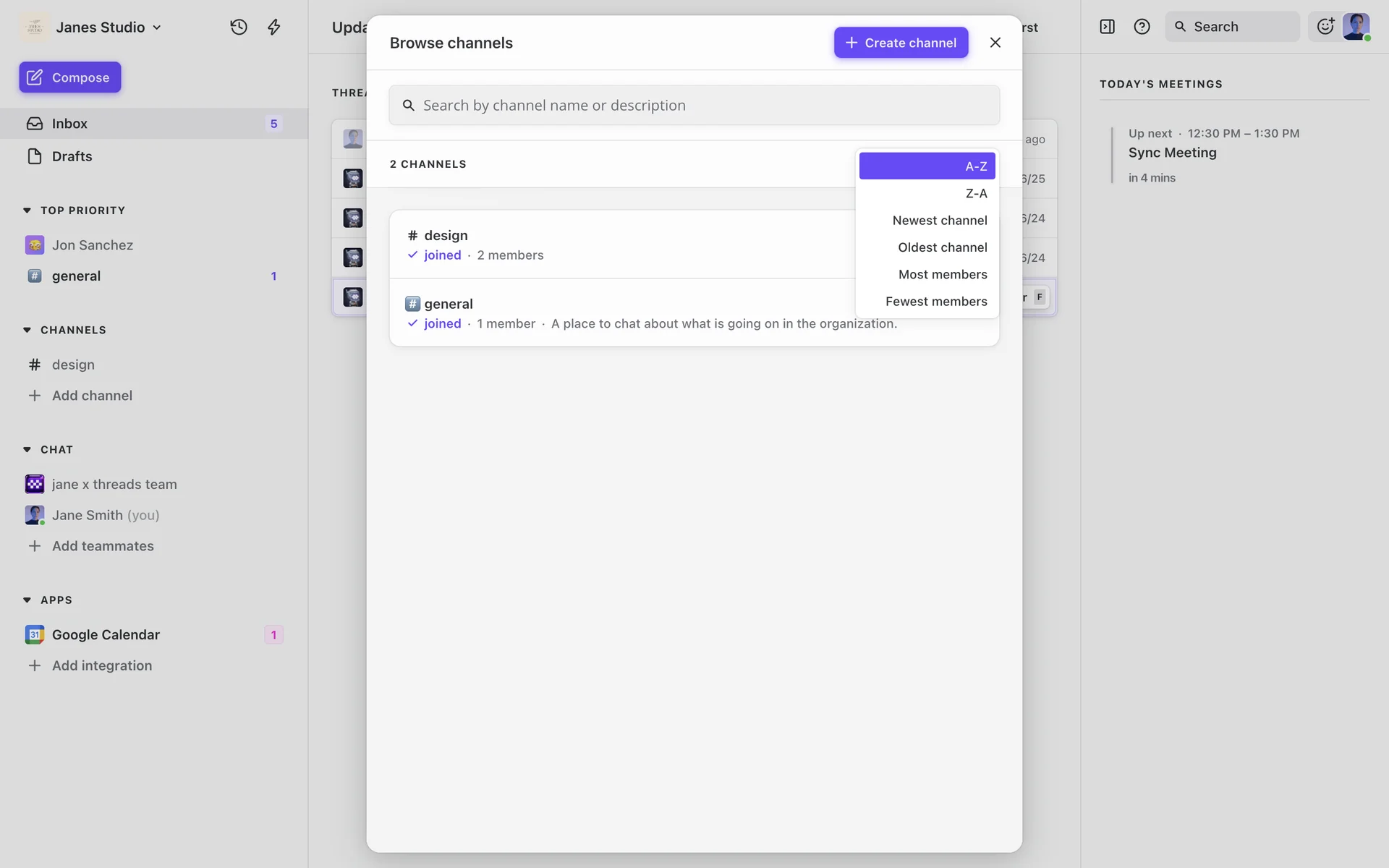Click the channel search input field
1389x868 pixels.
click(694, 106)
